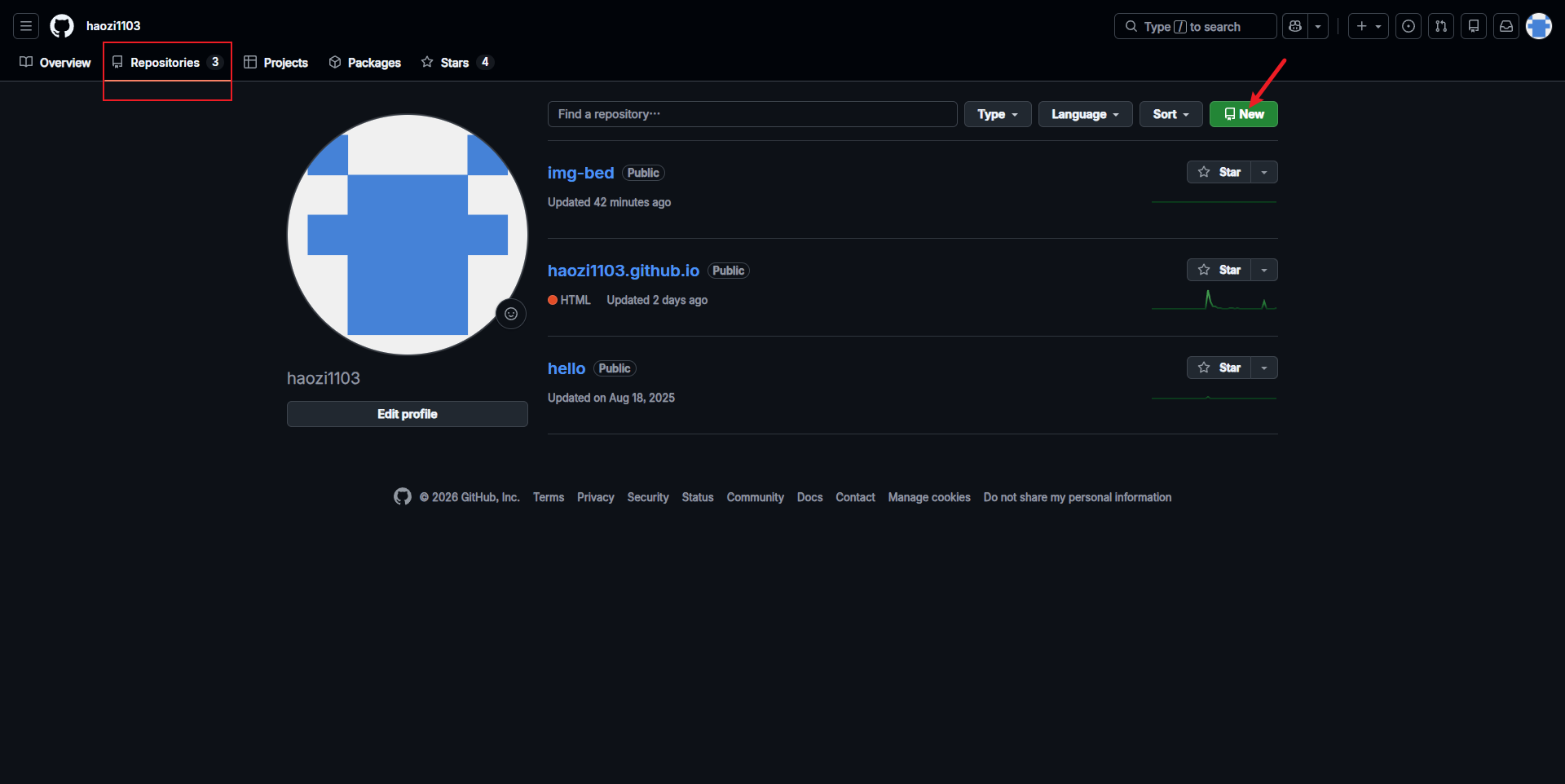Switch to the Overview tab
This screenshot has height=784, width=1565.
(x=55, y=62)
